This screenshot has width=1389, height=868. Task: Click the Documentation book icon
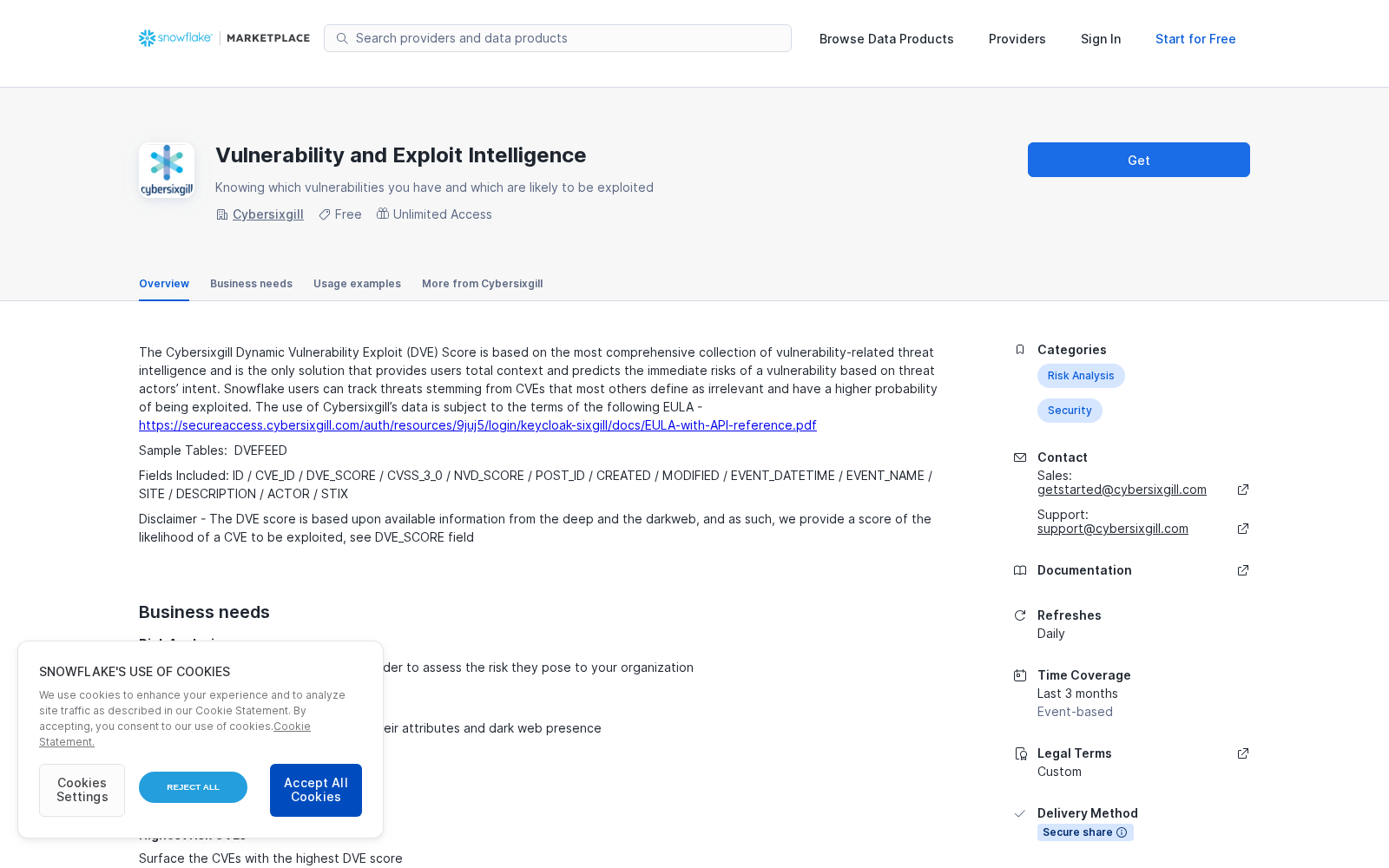pos(1020,570)
